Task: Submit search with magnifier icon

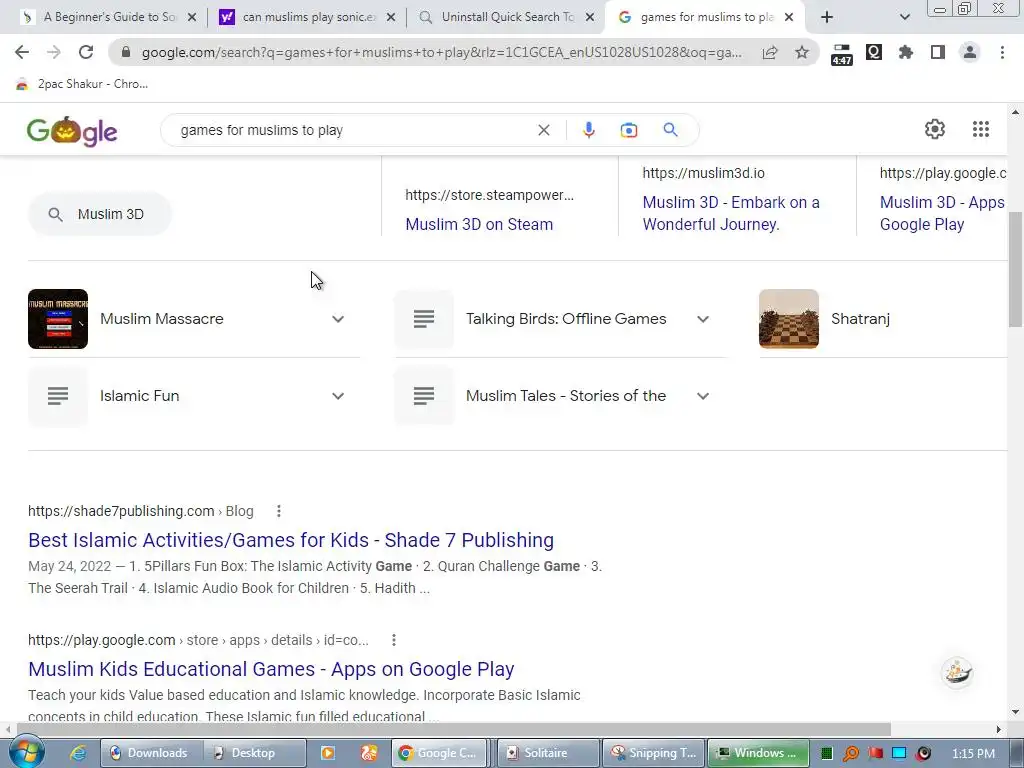Action: (670, 129)
